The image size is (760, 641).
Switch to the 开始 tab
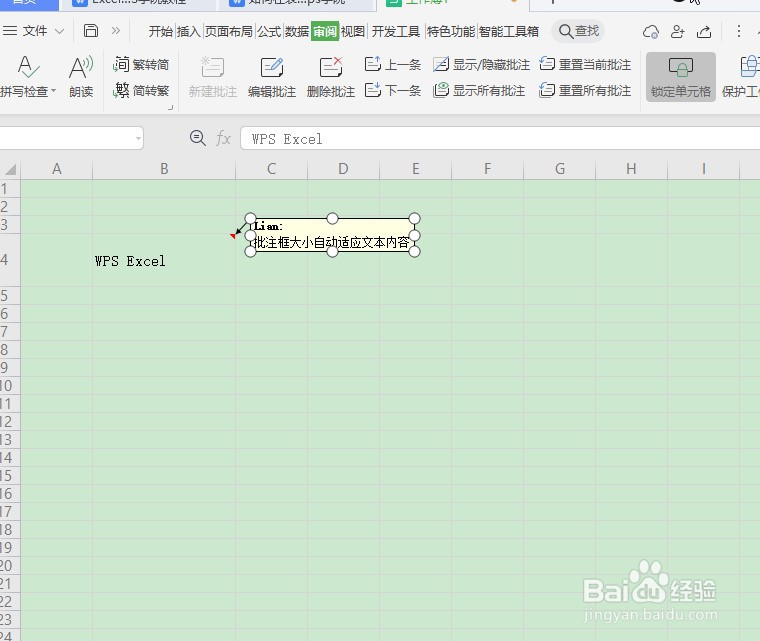(160, 32)
